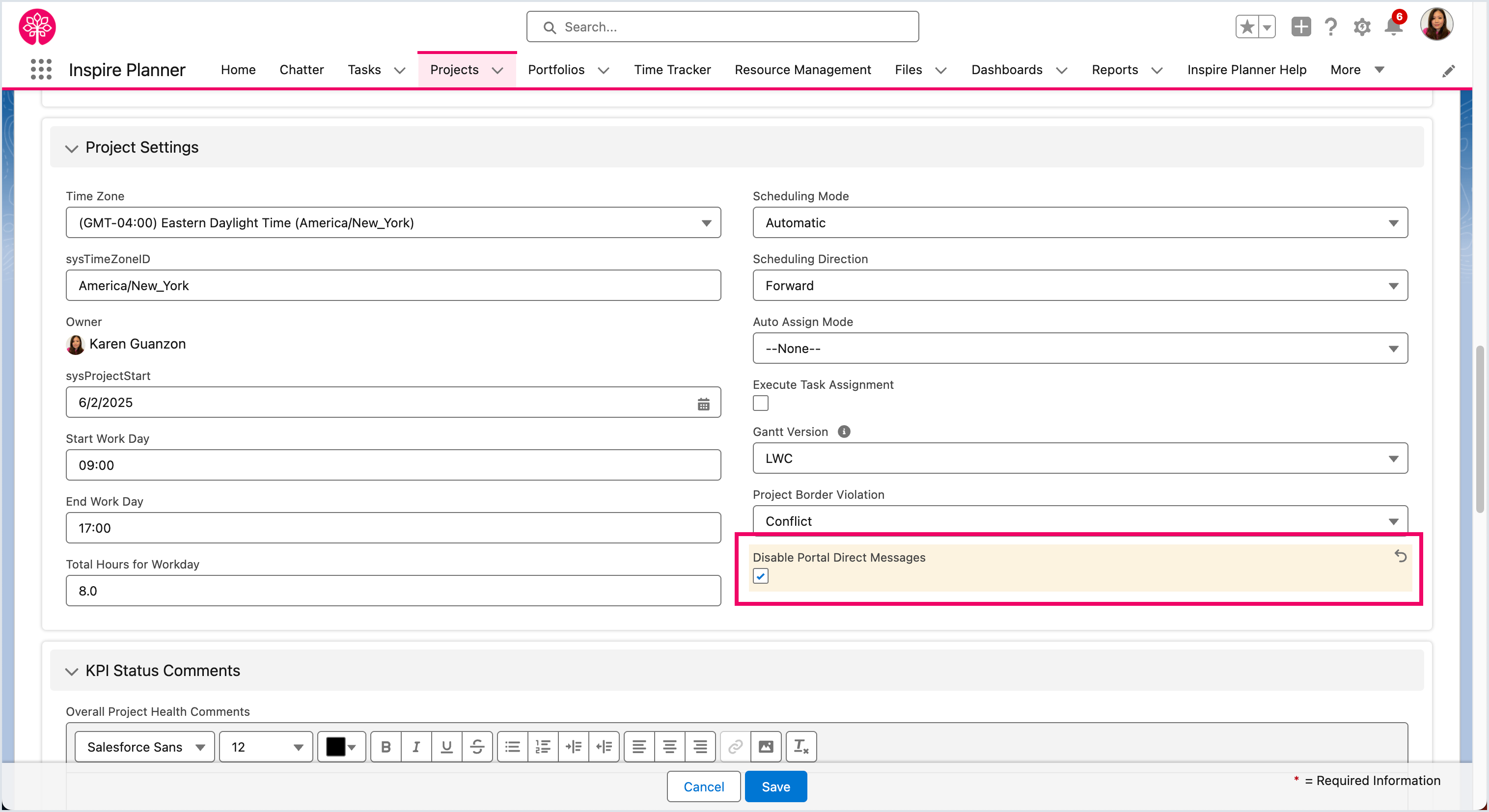Open the Projects tab
This screenshot has width=1489, height=812.
[454, 70]
